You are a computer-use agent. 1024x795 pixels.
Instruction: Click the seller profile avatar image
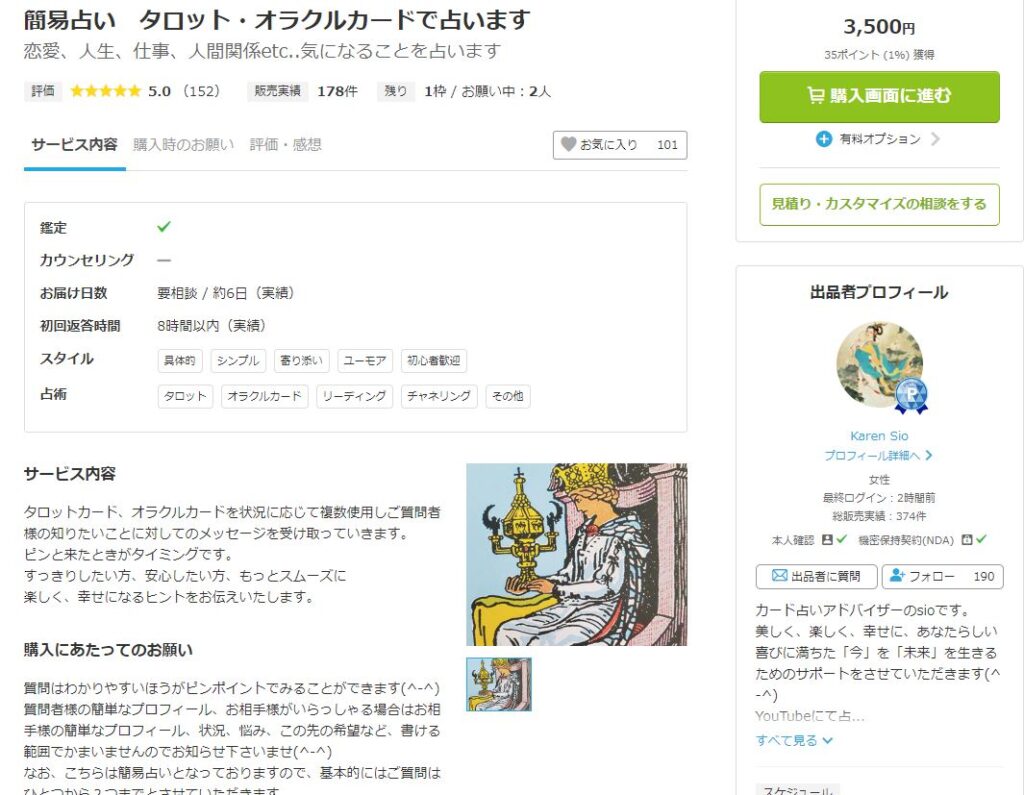click(x=879, y=364)
